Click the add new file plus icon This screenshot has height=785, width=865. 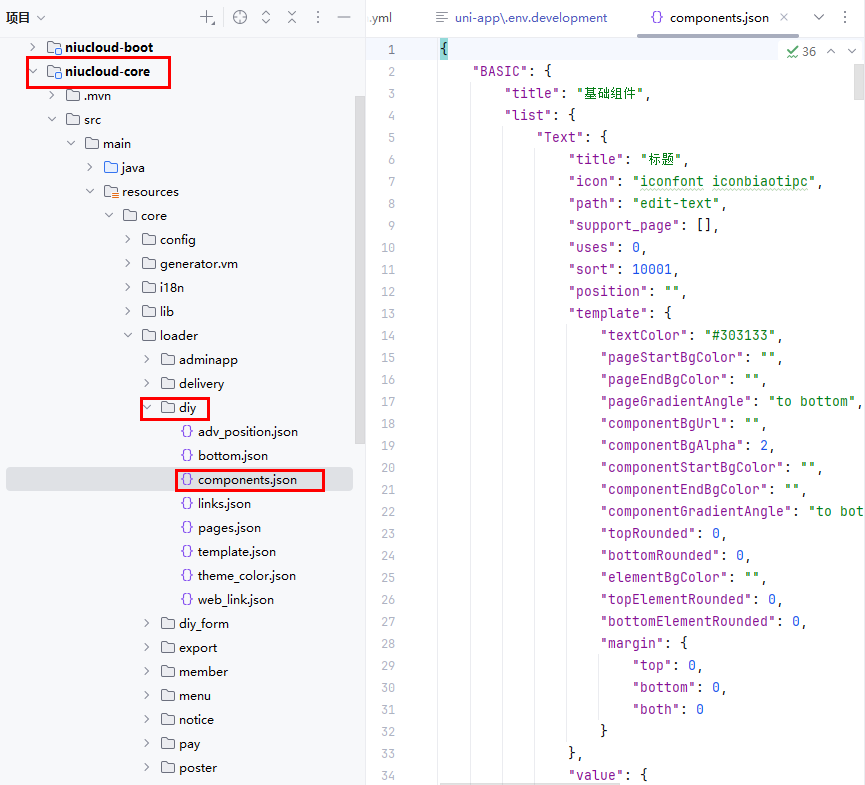207,17
